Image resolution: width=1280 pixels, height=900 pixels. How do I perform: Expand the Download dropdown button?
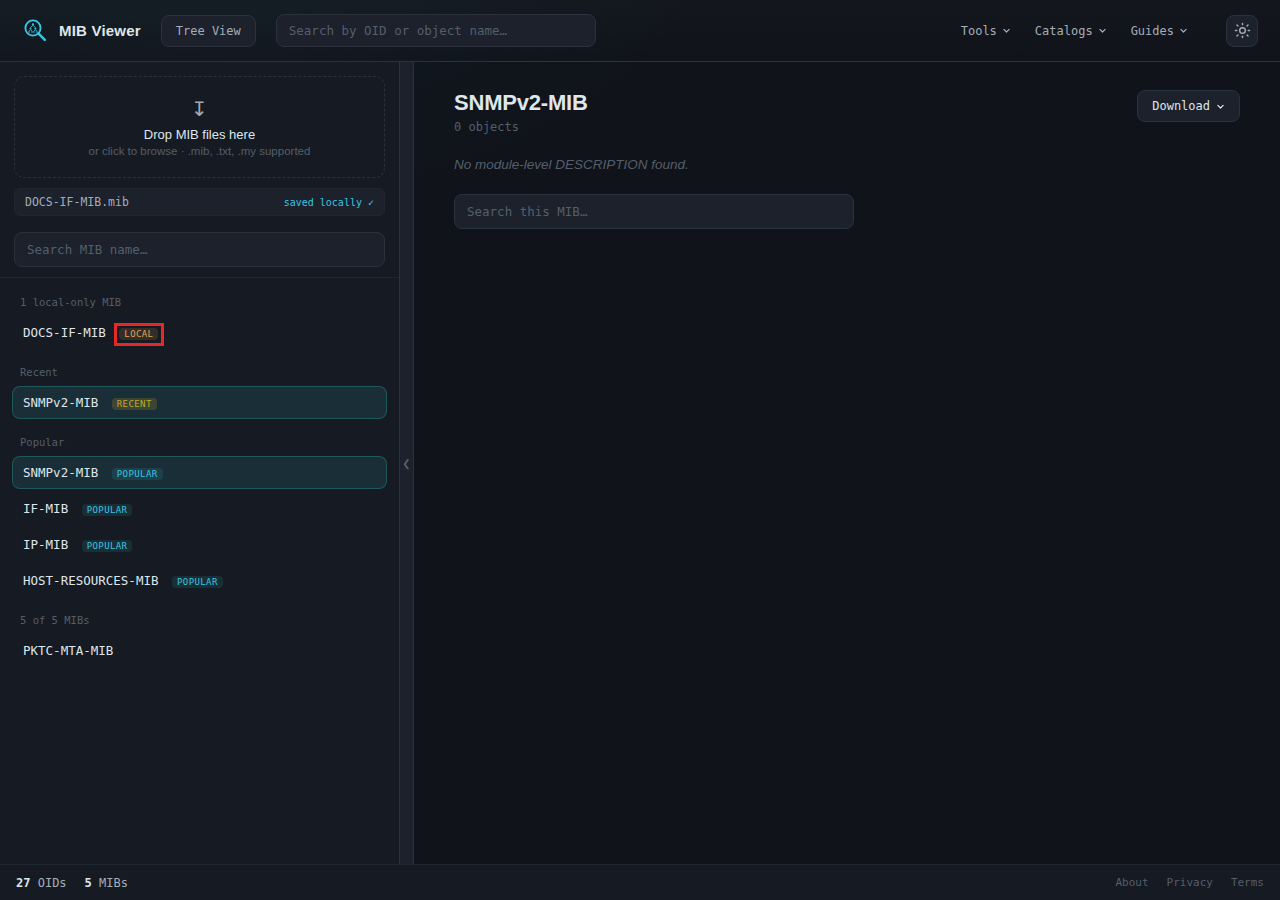click(1188, 106)
